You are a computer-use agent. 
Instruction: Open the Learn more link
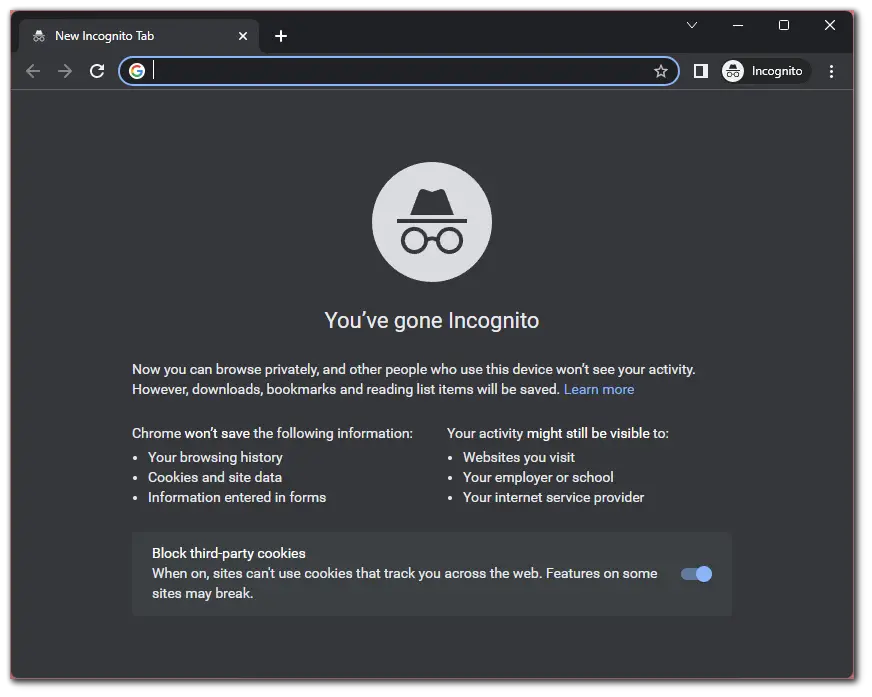[599, 389]
